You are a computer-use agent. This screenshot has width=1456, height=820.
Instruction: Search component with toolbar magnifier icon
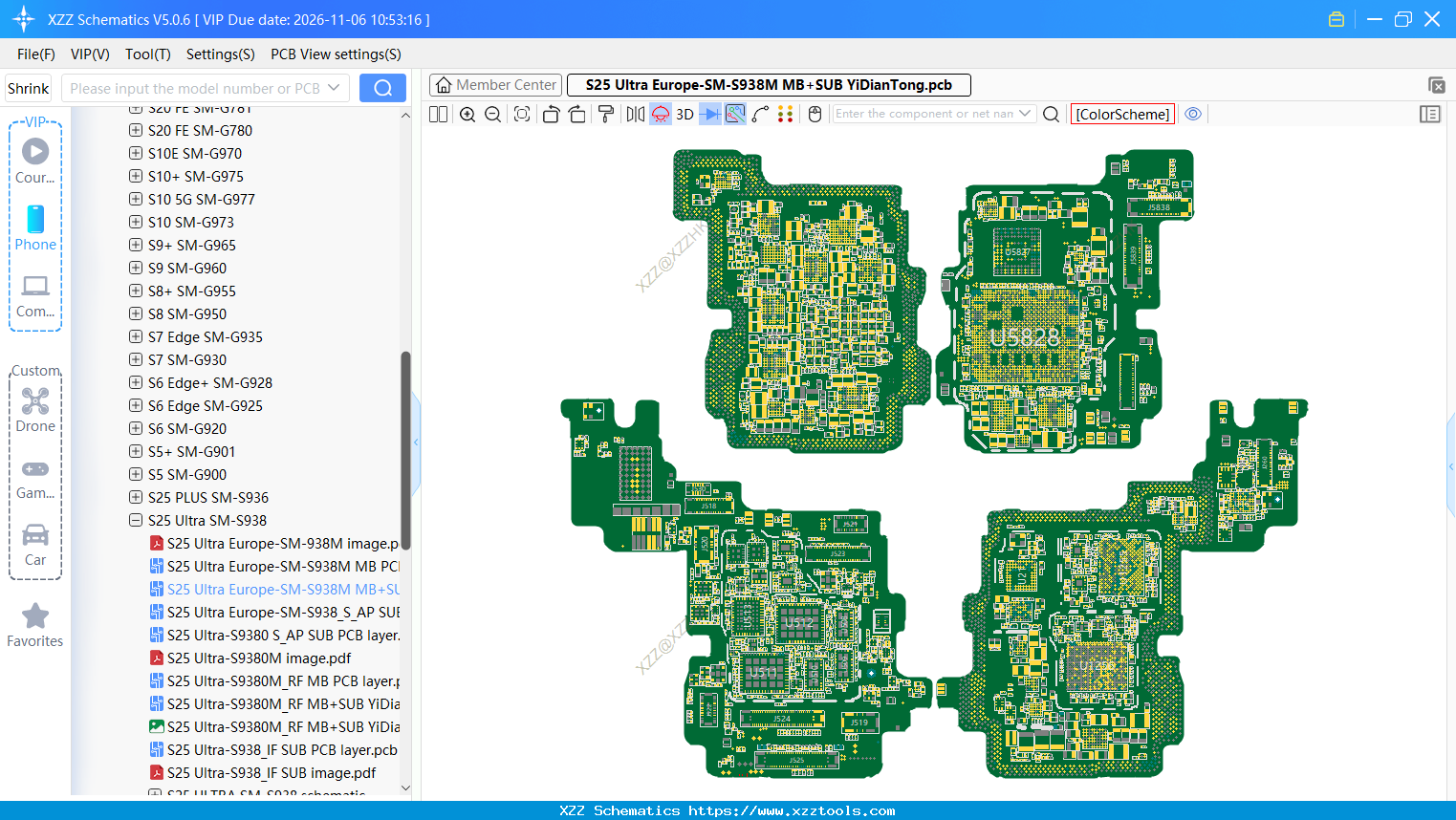[1051, 114]
